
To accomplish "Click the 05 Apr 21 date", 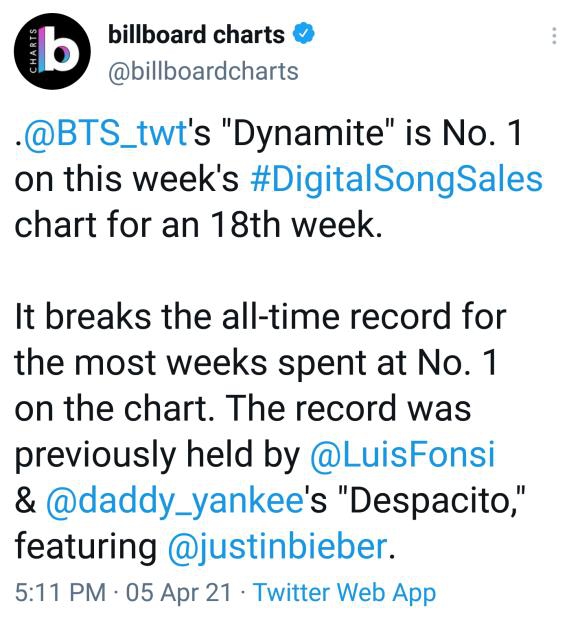I will pos(178,593).
